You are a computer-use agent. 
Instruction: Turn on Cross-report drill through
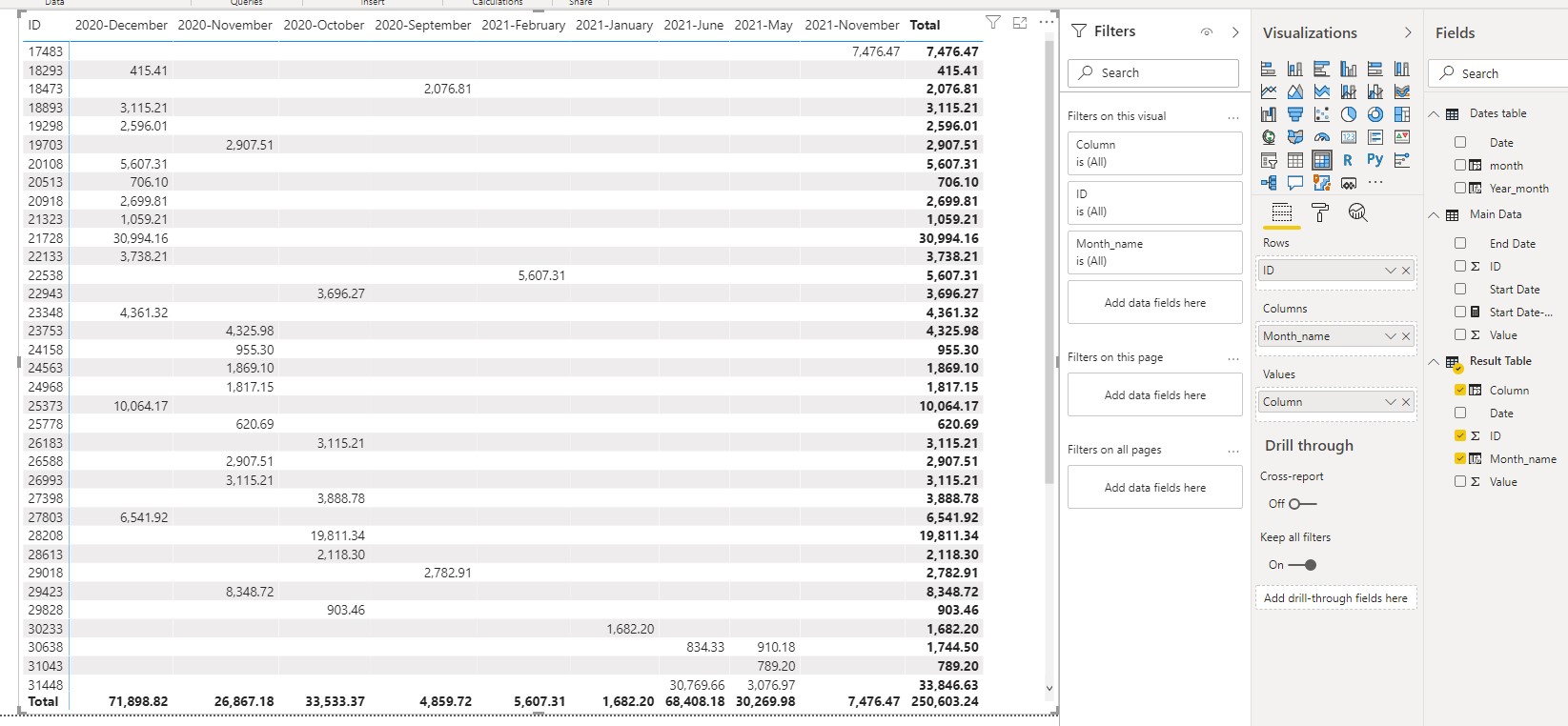(1302, 503)
